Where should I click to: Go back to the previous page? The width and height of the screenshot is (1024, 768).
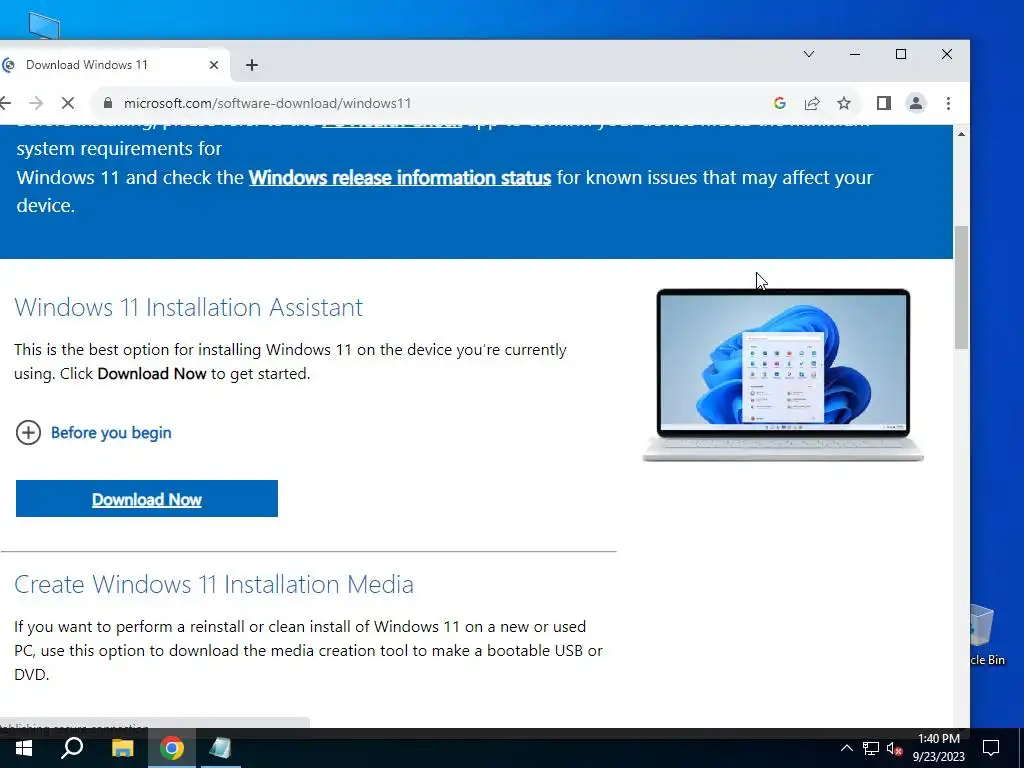(x=6, y=103)
